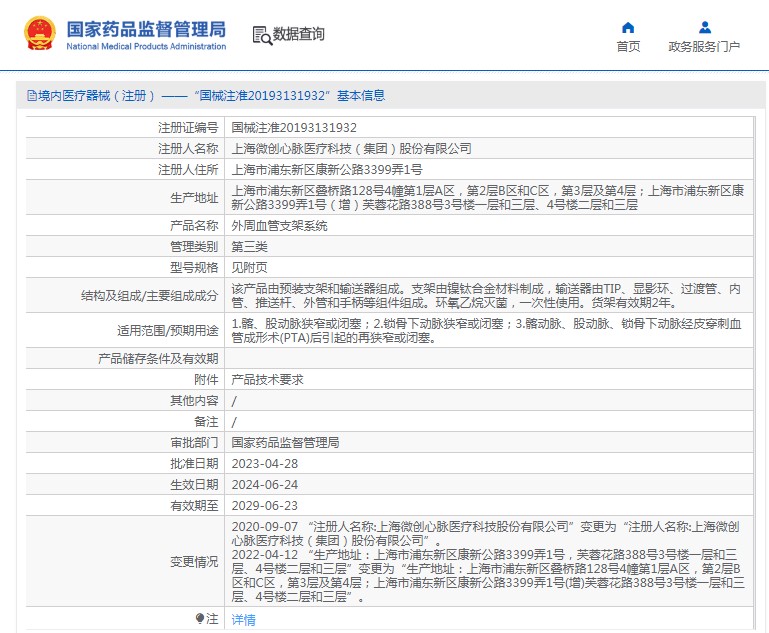
Task: Click the 管理类别 label
Action: pyautogui.click(x=194, y=247)
